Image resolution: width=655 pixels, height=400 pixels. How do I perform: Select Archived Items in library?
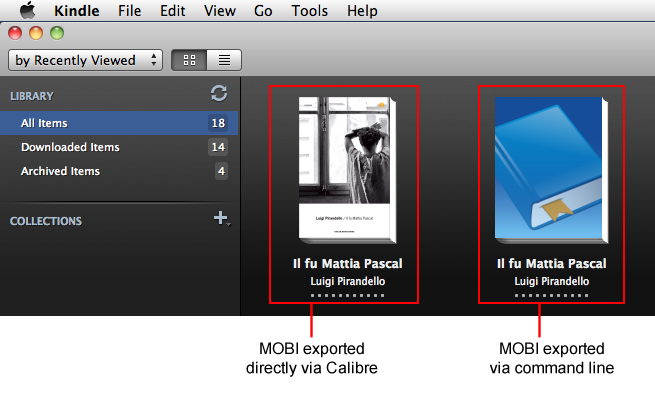coord(119,171)
